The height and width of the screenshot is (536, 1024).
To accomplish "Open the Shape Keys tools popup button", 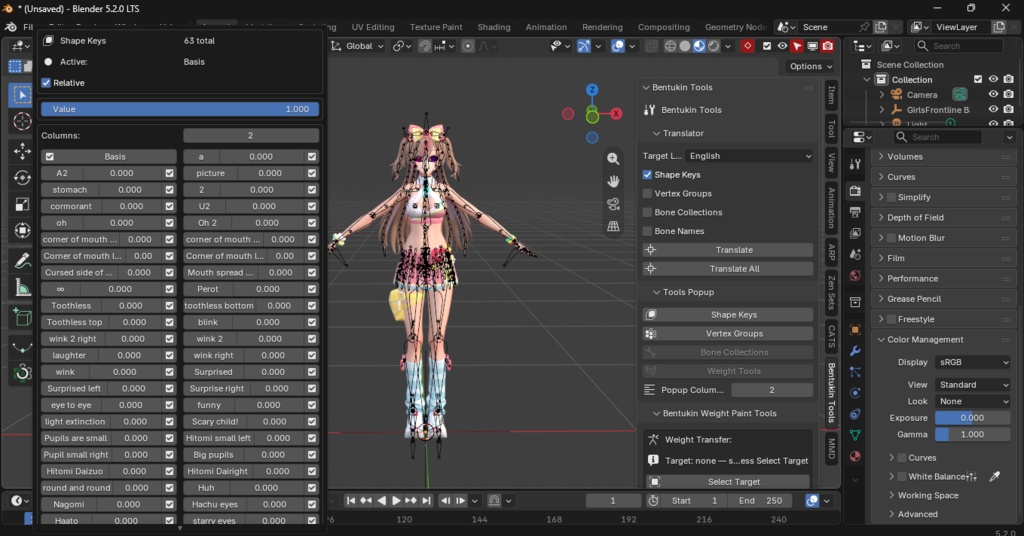I will pyautogui.click(x=728, y=315).
